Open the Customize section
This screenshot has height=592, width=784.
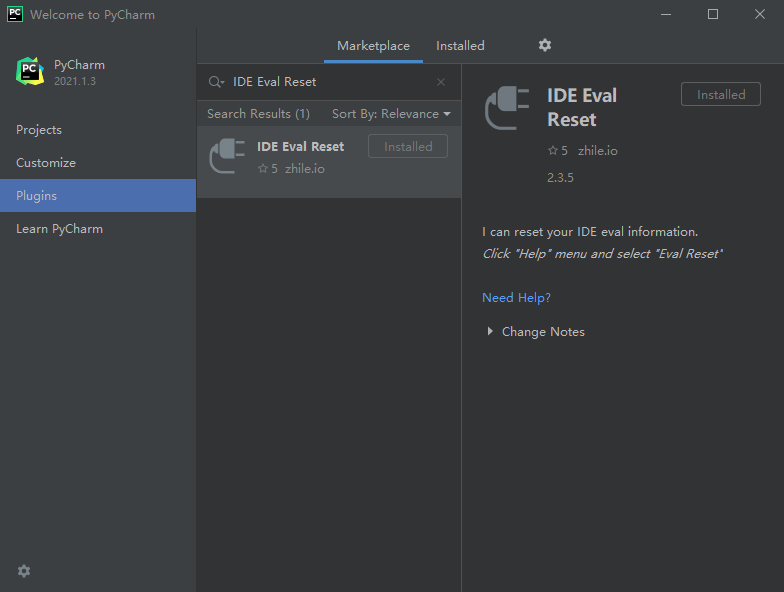46,163
